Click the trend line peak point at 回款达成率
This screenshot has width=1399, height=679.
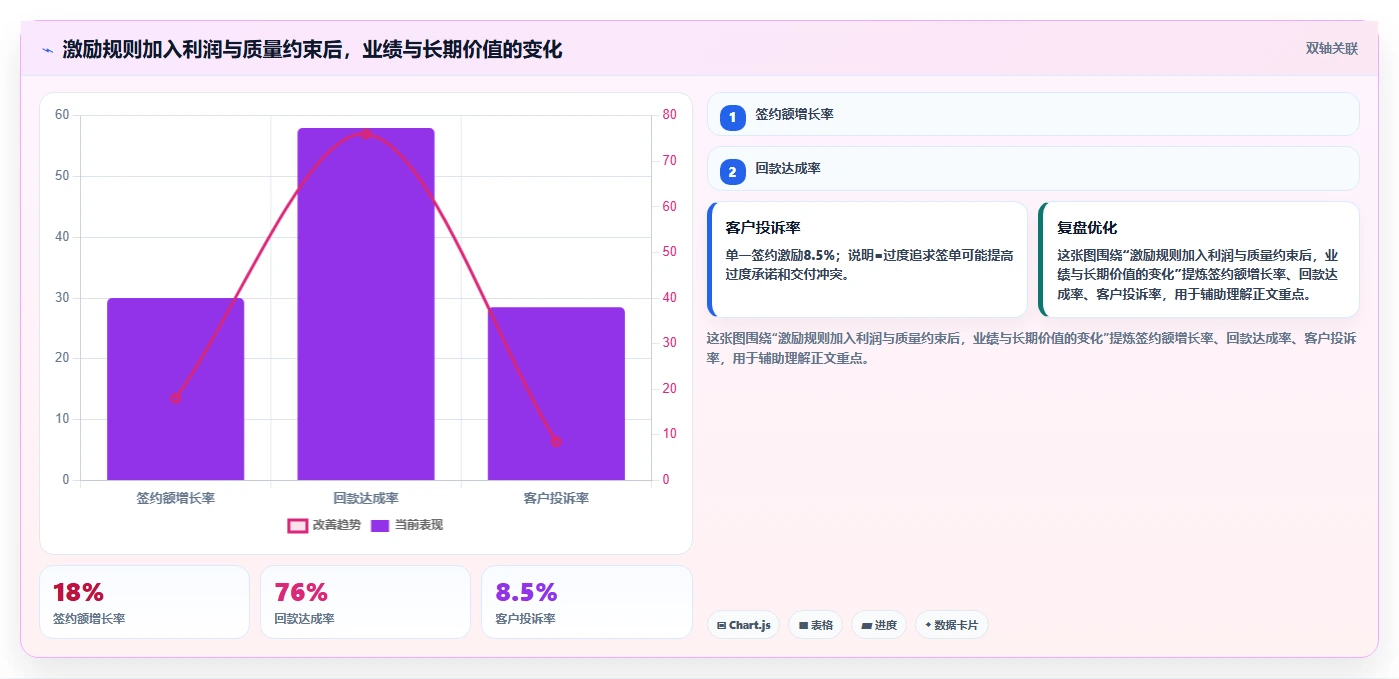pyautogui.click(x=366, y=133)
